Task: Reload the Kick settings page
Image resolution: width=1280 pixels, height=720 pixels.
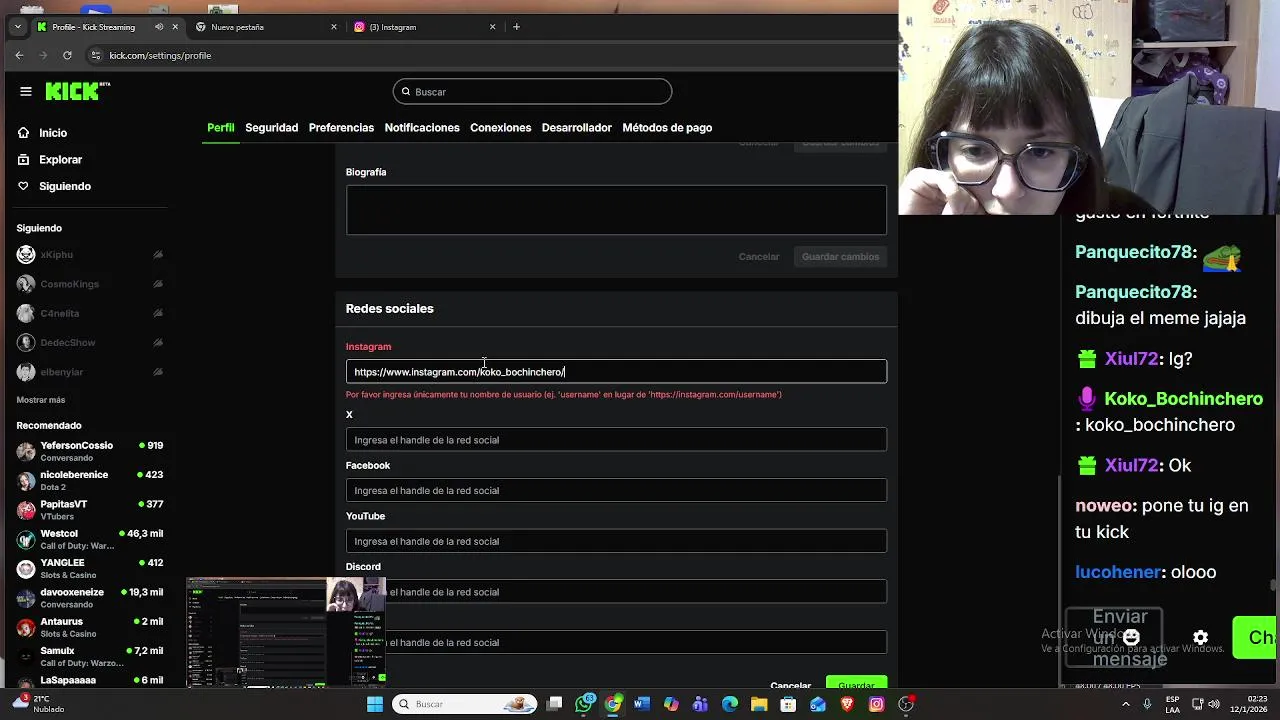Action: [67, 55]
